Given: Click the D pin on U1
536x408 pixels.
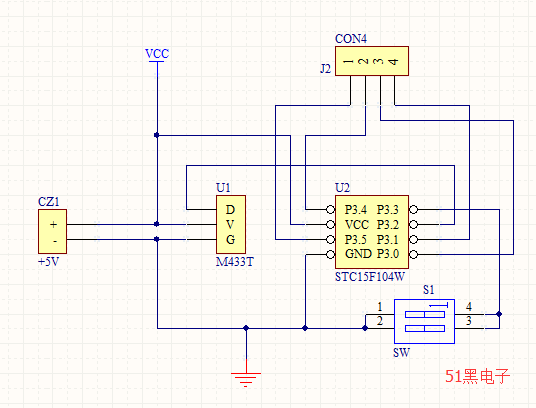Looking at the screenshot, I should coord(230,209).
